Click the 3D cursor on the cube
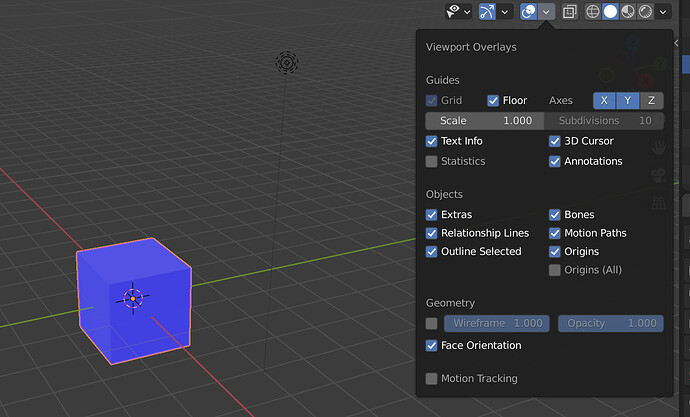Image resolution: width=690 pixels, height=417 pixels. point(133,299)
